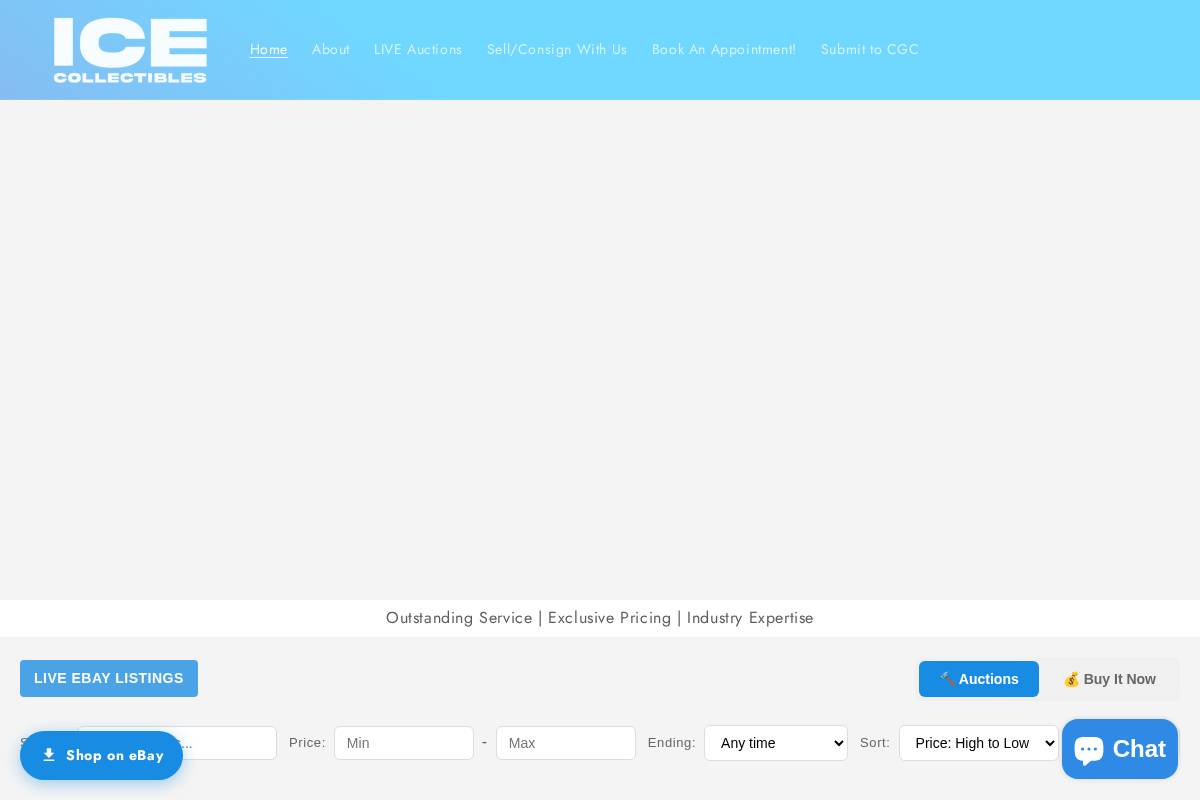Change sort from Price: High to Low
This screenshot has height=800, width=1200.
[x=978, y=743]
